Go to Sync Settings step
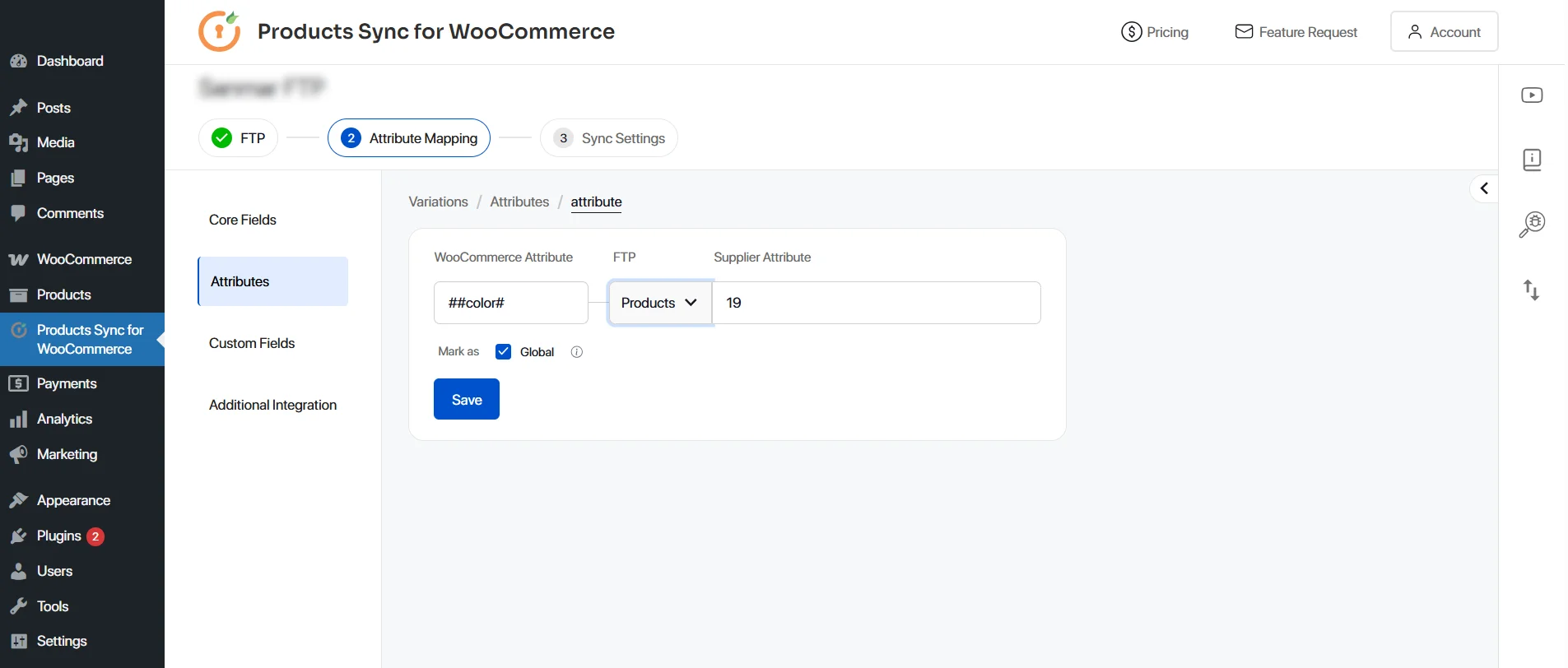 (609, 138)
